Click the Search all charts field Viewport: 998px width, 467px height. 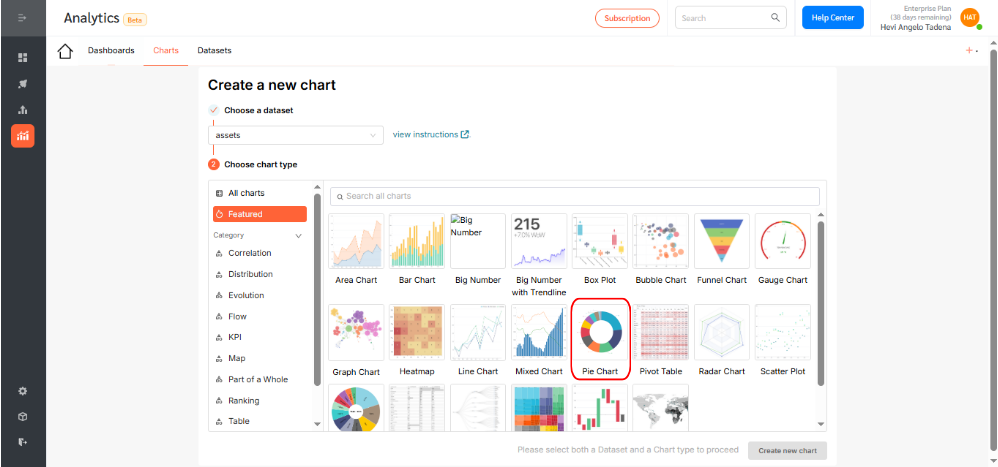[x=575, y=196]
